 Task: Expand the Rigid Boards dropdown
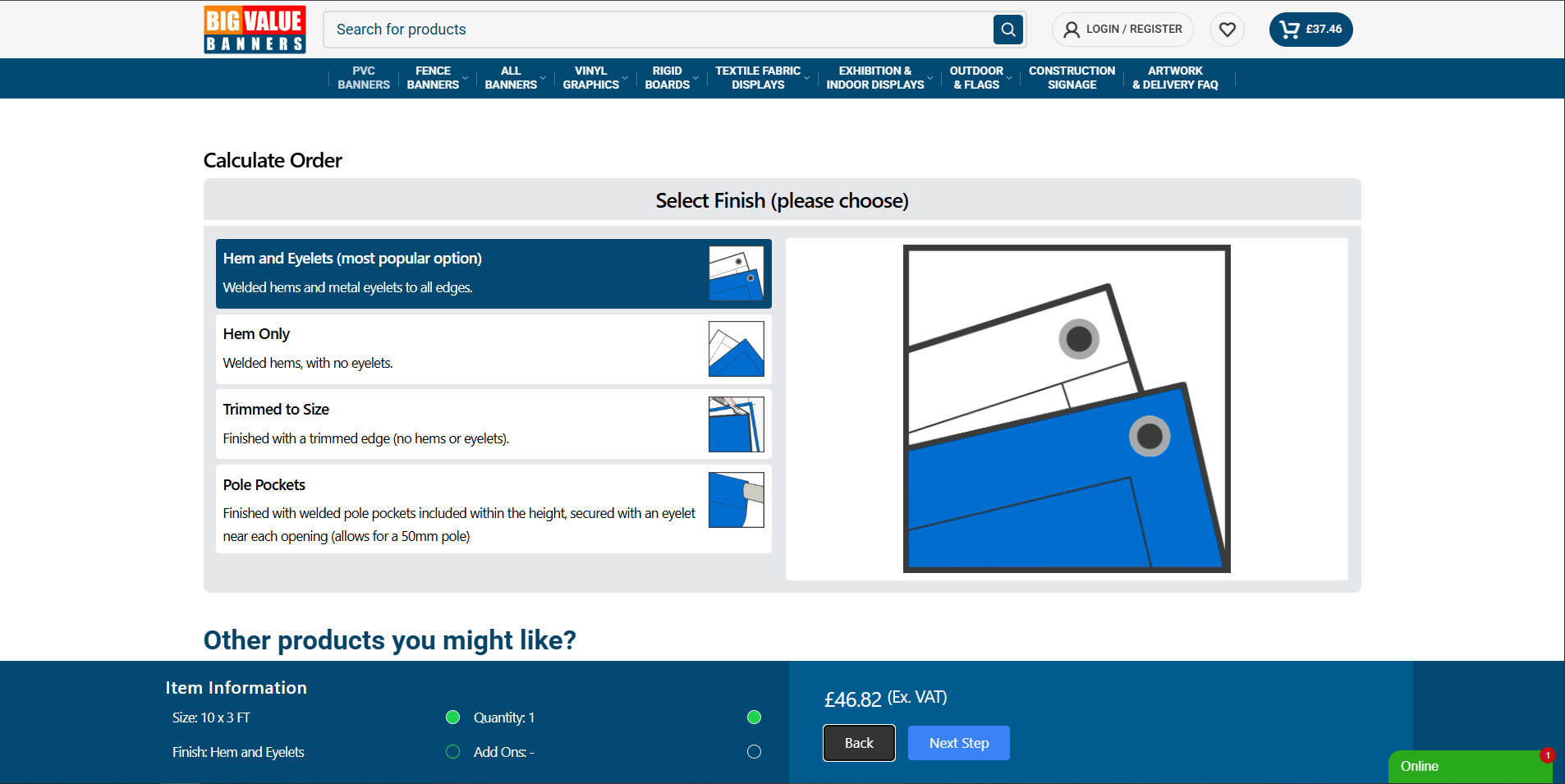pos(695,79)
